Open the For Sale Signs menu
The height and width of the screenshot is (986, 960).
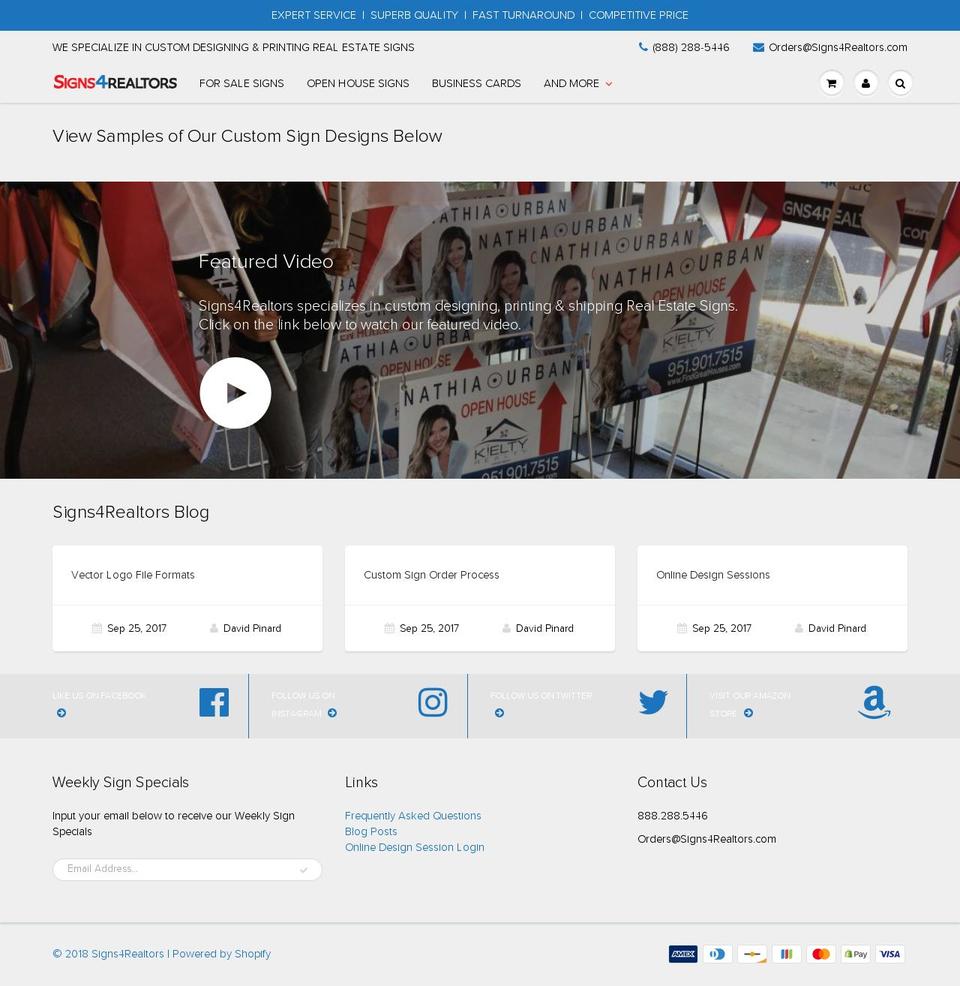tap(241, 83)
